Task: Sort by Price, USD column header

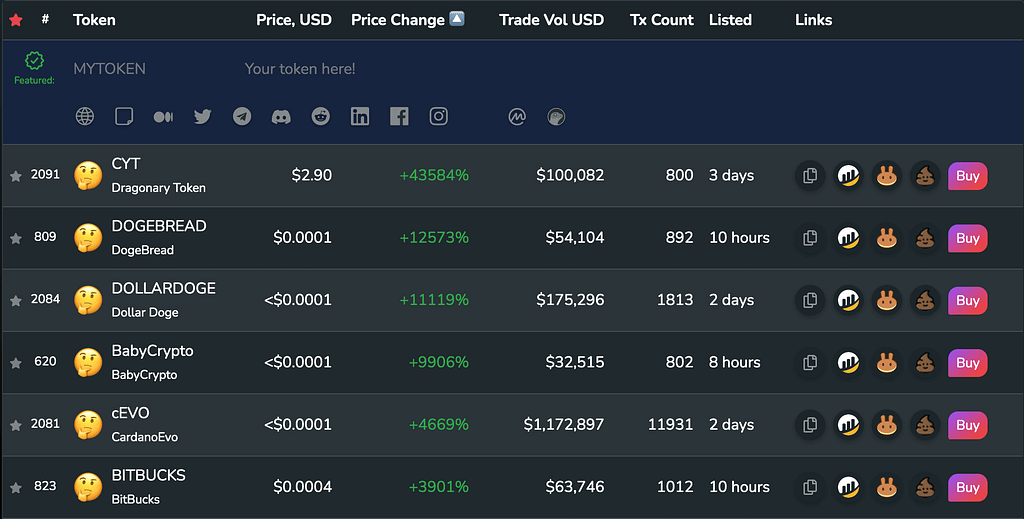Action: (294, 20)
